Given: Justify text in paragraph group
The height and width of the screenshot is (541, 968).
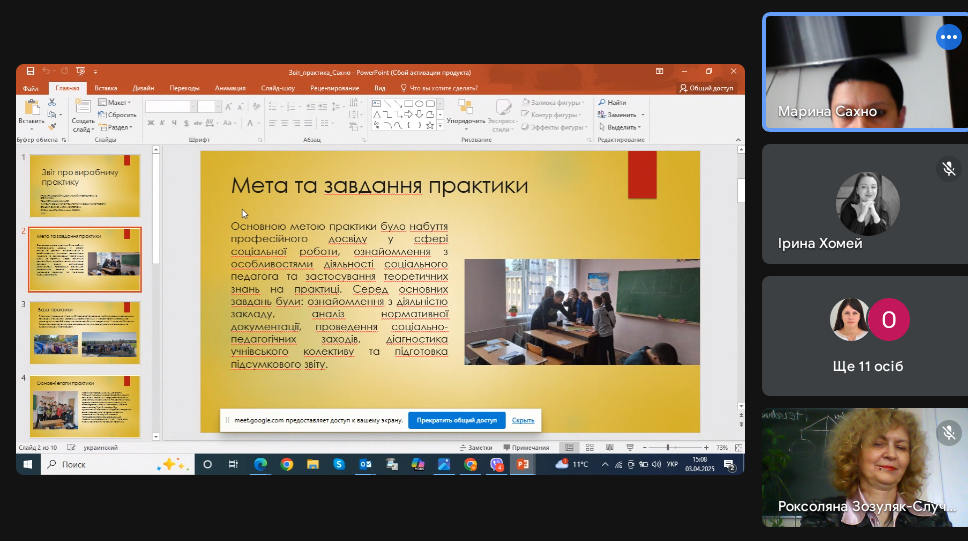Looking at the screenshot, I should pos(308,123).
